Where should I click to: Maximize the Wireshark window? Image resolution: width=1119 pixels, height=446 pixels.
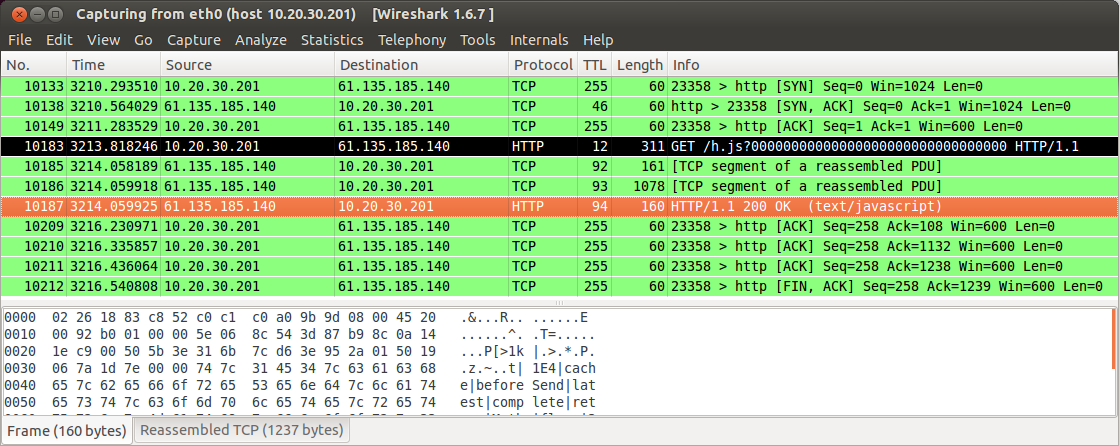pyautogui.click(x=56, y=14)
